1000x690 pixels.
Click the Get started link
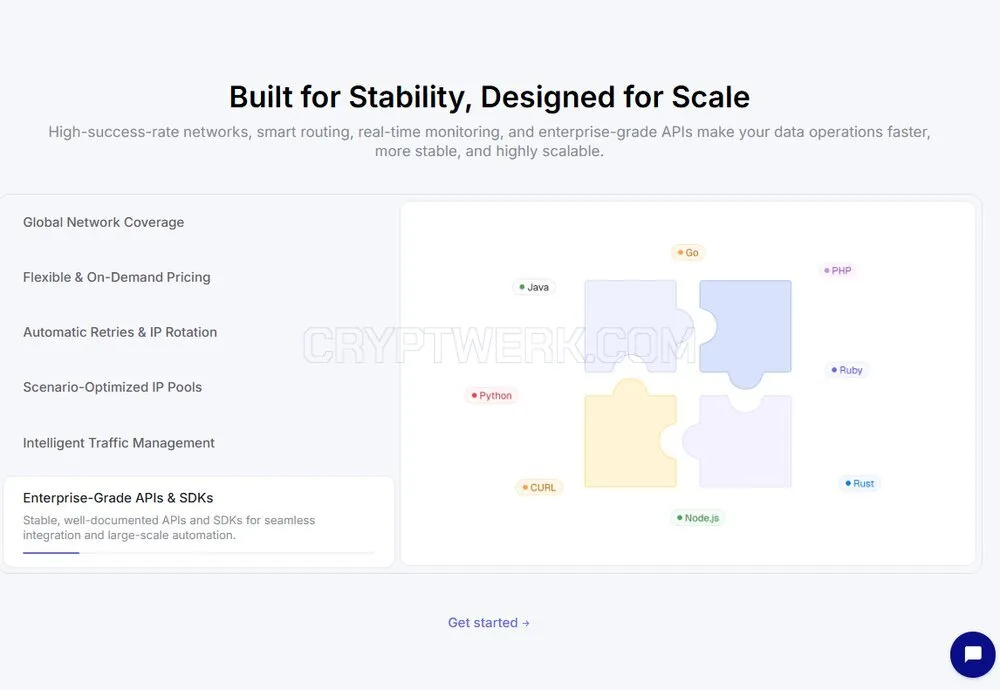tap(489, 622)
